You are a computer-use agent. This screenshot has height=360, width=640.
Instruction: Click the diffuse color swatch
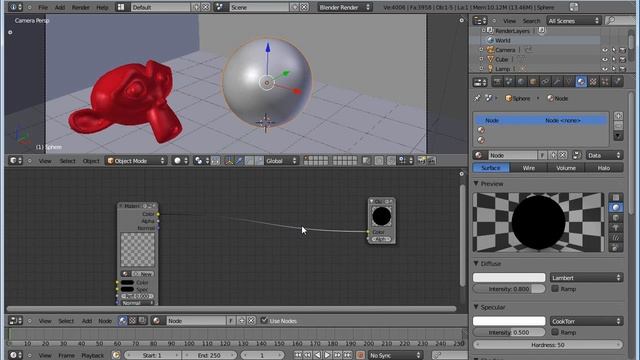(509, 278)
